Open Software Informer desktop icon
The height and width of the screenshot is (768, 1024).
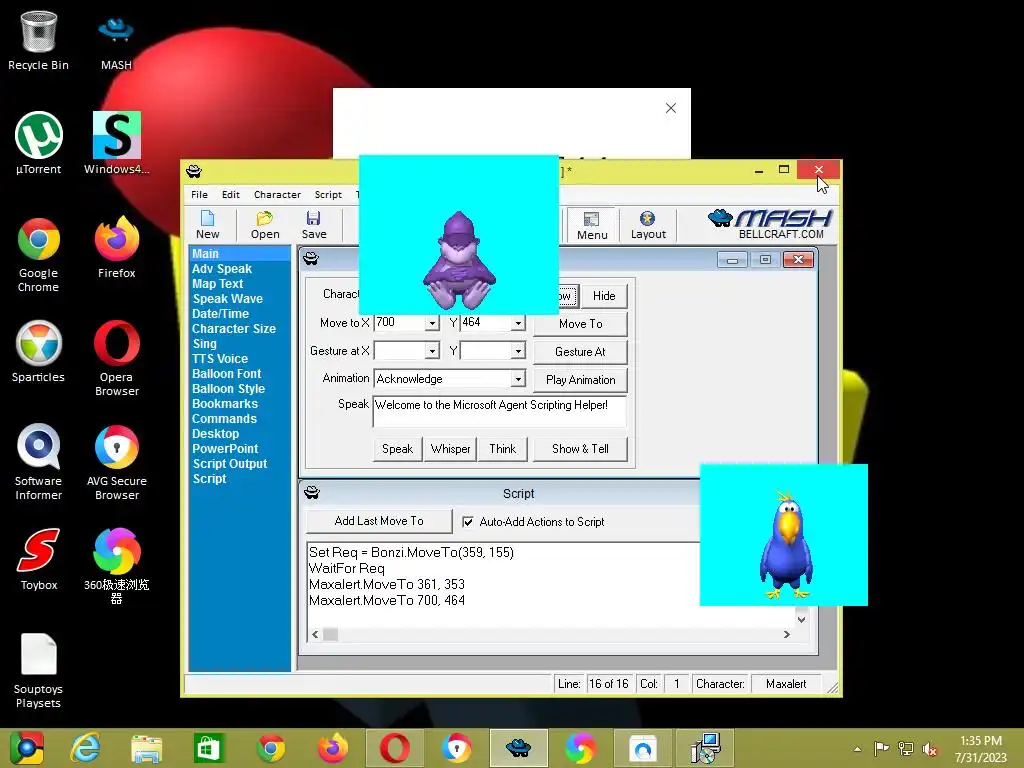(39, 462)
